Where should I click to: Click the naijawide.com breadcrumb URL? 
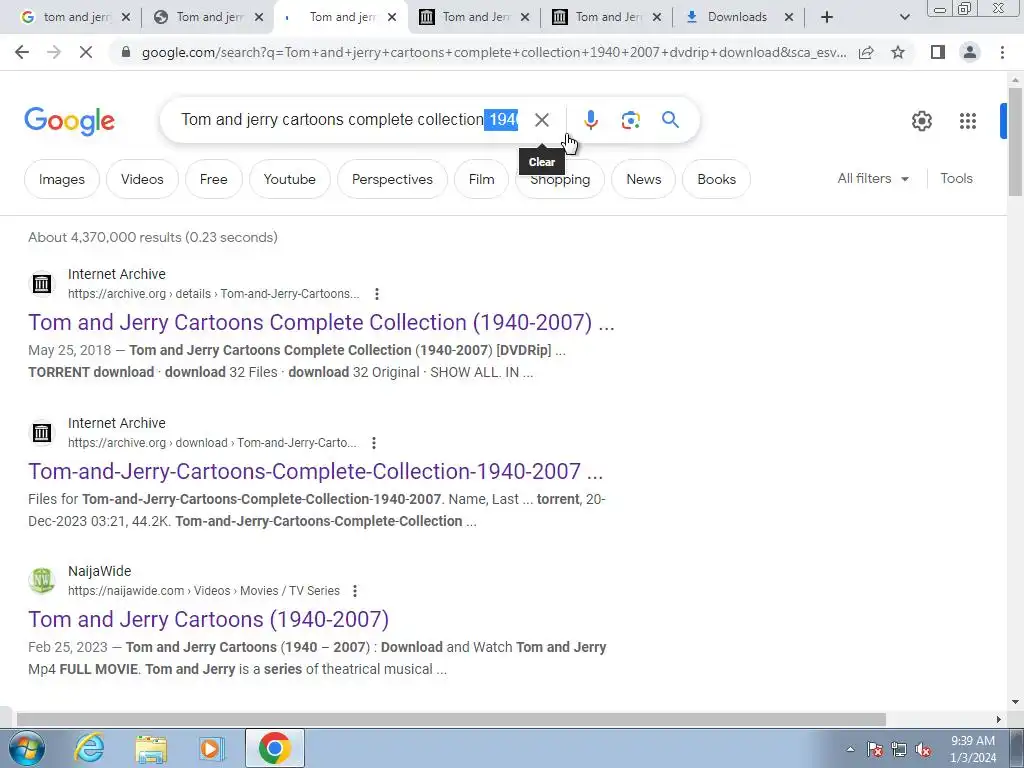tap(204, 591)
